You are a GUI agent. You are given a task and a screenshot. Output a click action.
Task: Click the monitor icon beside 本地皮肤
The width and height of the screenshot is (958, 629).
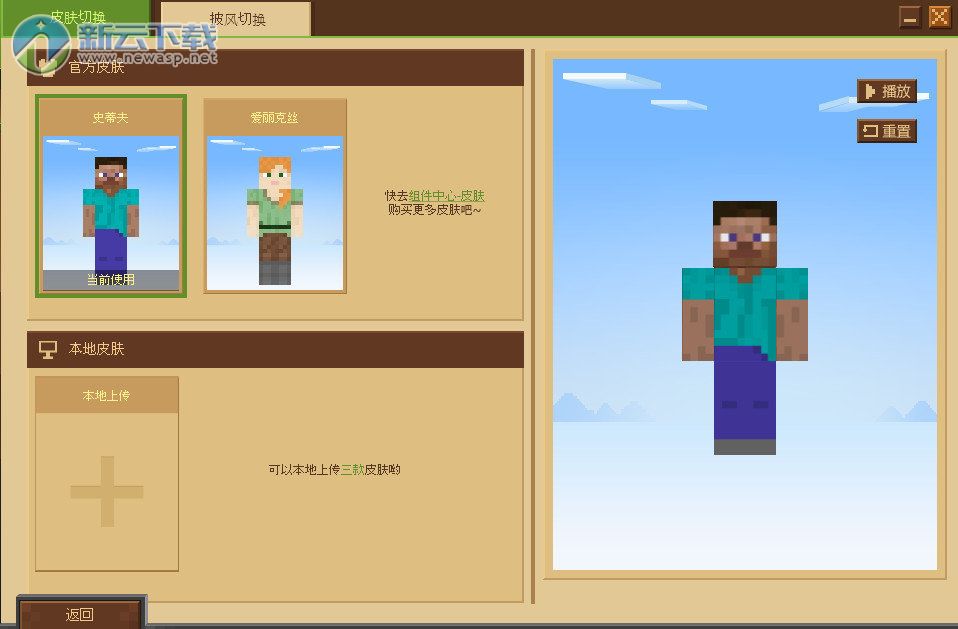coord(48,349)
